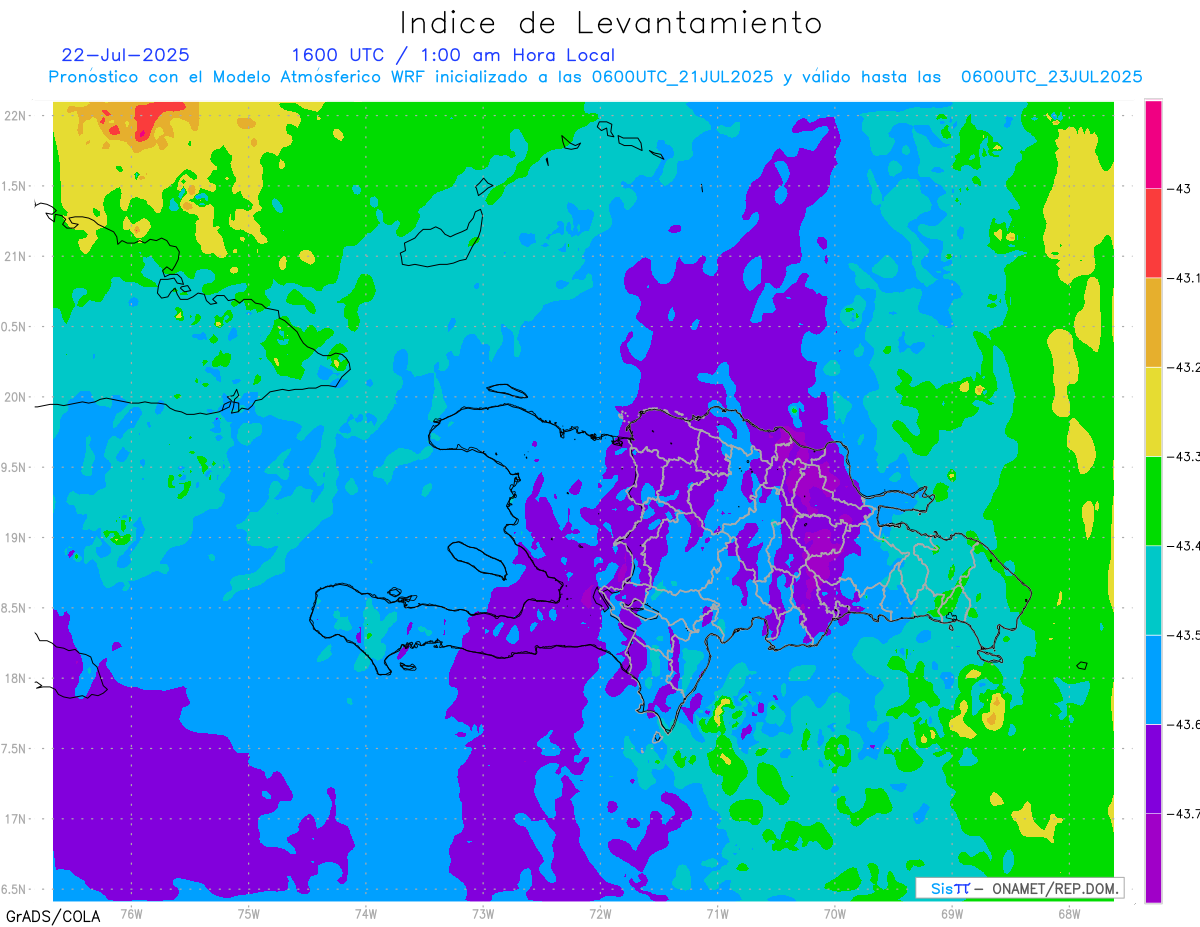Viewport: 1200px width, 927px height.
Task: Click the '75W' longitude label
Action: tap(249, 912)
